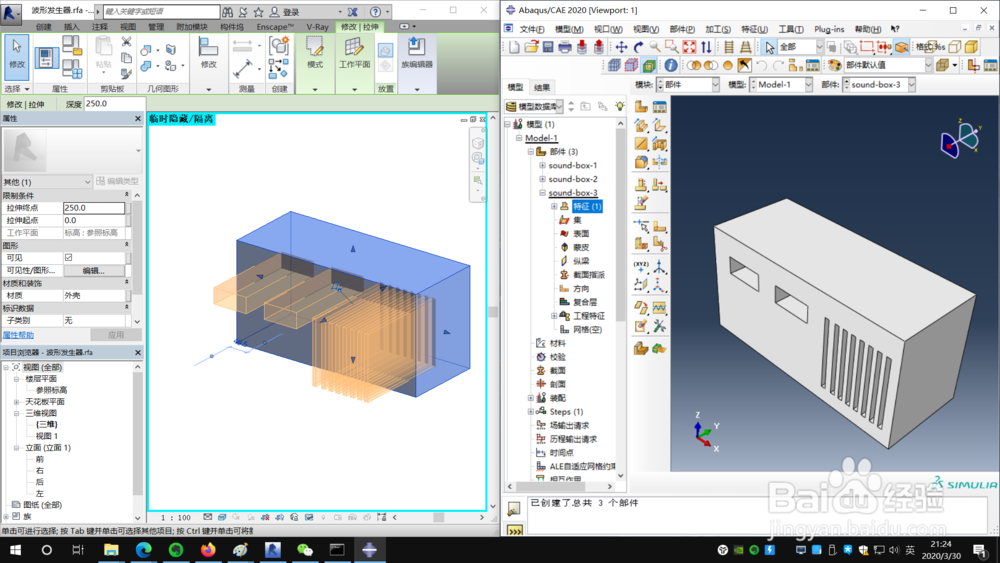Image resolution: width=1000 pixels, height=563 pixels.
Task: Open the Abaqus 模型(M) menu
Action: click(x=569, y=29)
